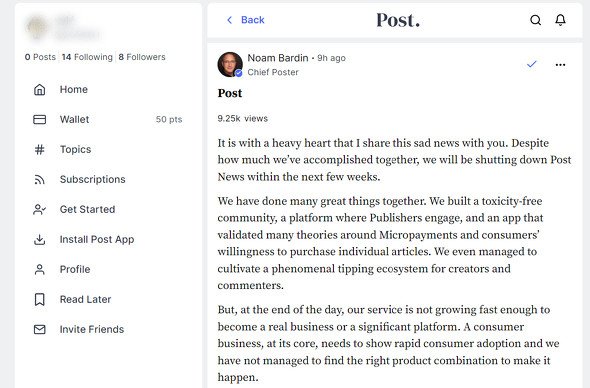
Task: Open search with the magnifier icon
Action: click(535, 20)
